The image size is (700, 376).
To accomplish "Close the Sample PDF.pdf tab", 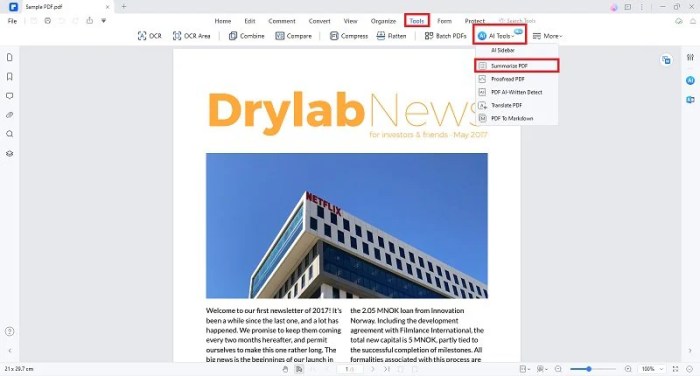I will coord(108,7).
